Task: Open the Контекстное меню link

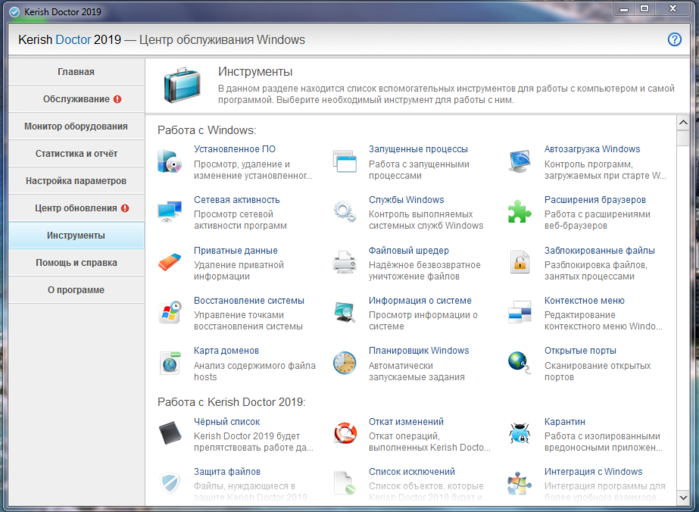Action: tap(584, 301)
